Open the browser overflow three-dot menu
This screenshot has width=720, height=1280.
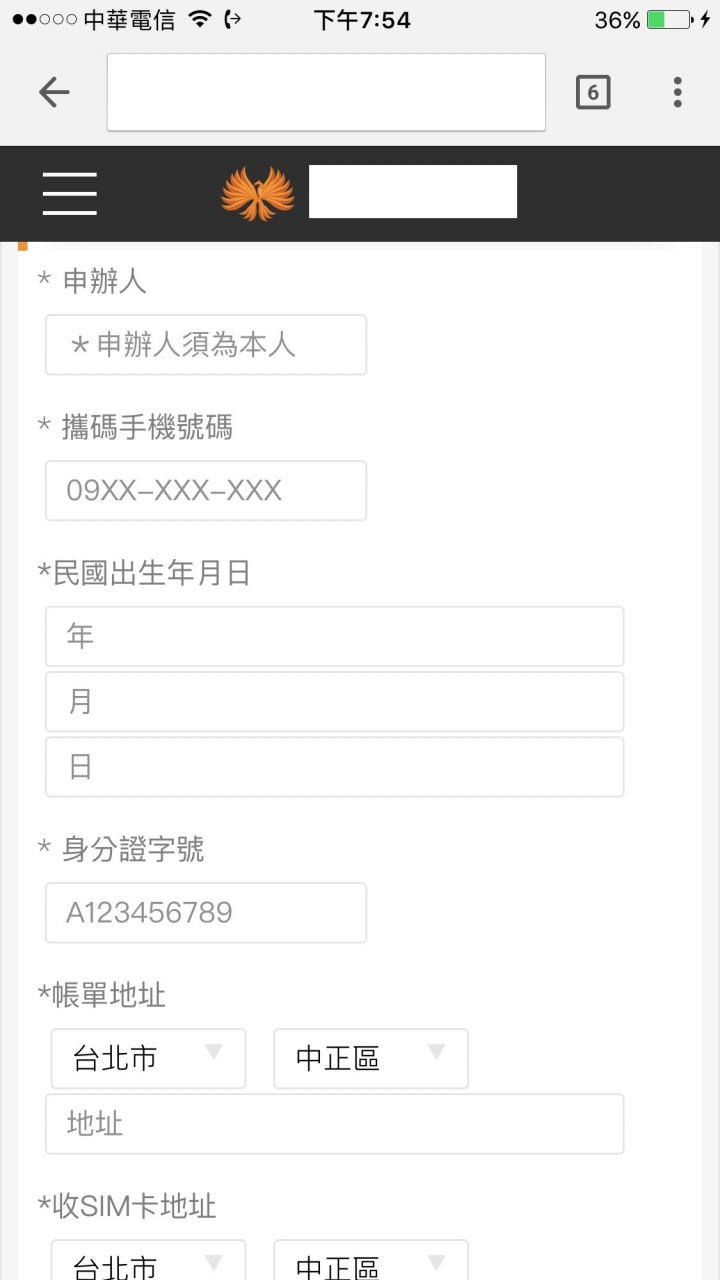coord(677,92)
